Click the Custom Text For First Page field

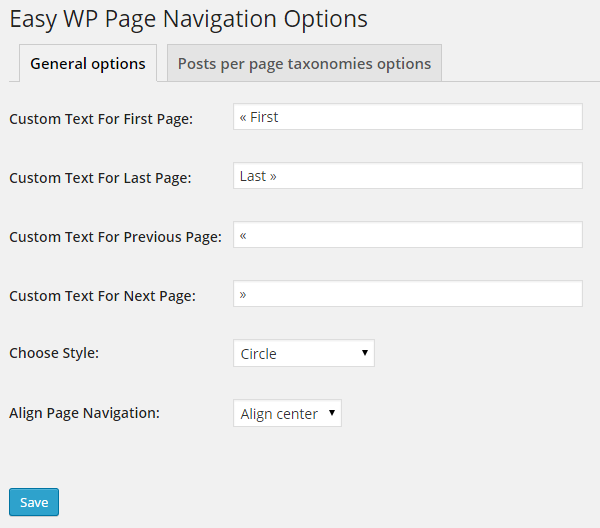pos(407,117)
